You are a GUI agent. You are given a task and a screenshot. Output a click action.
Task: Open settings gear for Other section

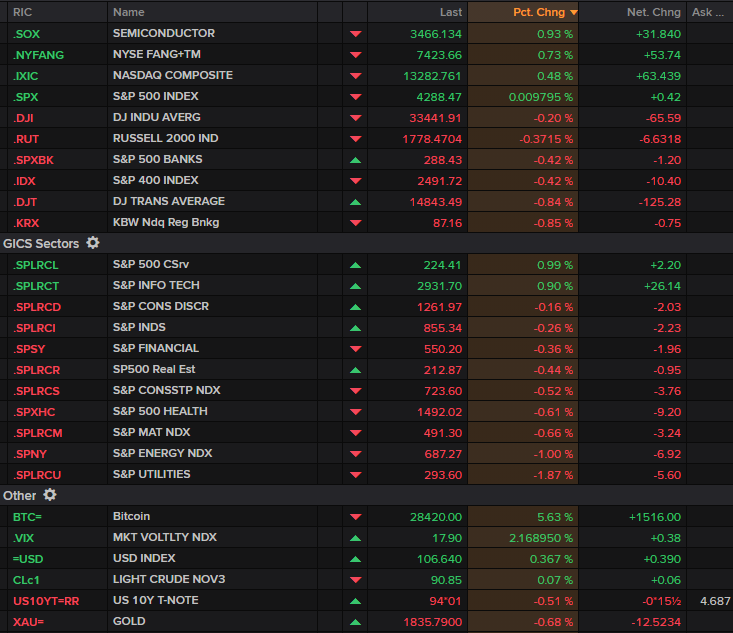(x=50, y=495)
